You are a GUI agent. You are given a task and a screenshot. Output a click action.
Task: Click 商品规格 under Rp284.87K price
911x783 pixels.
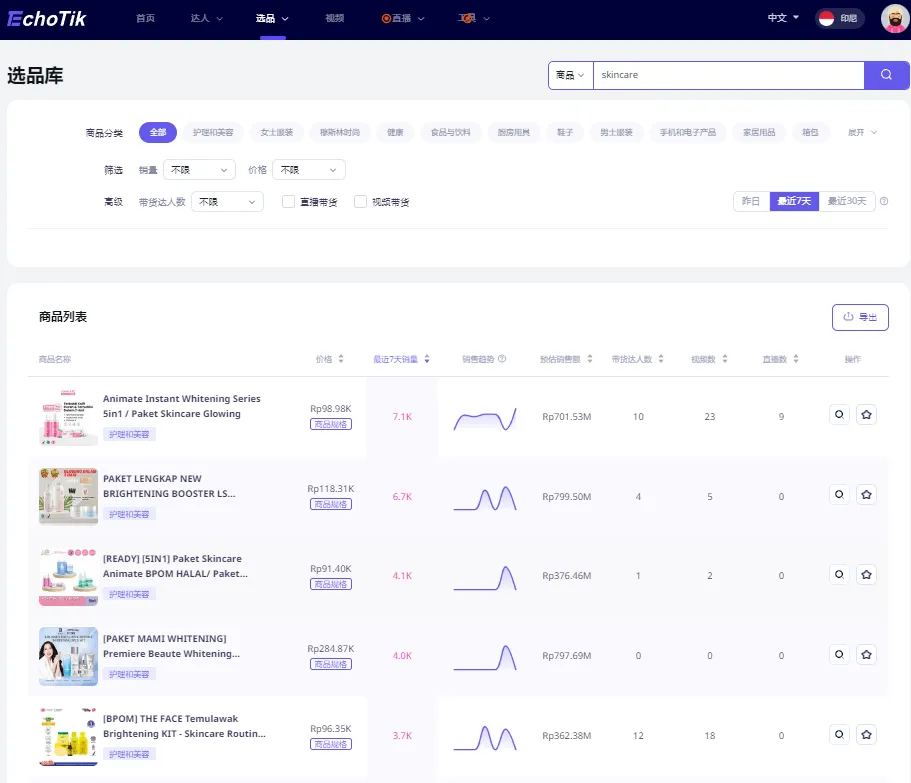click(x=331, y=664)
